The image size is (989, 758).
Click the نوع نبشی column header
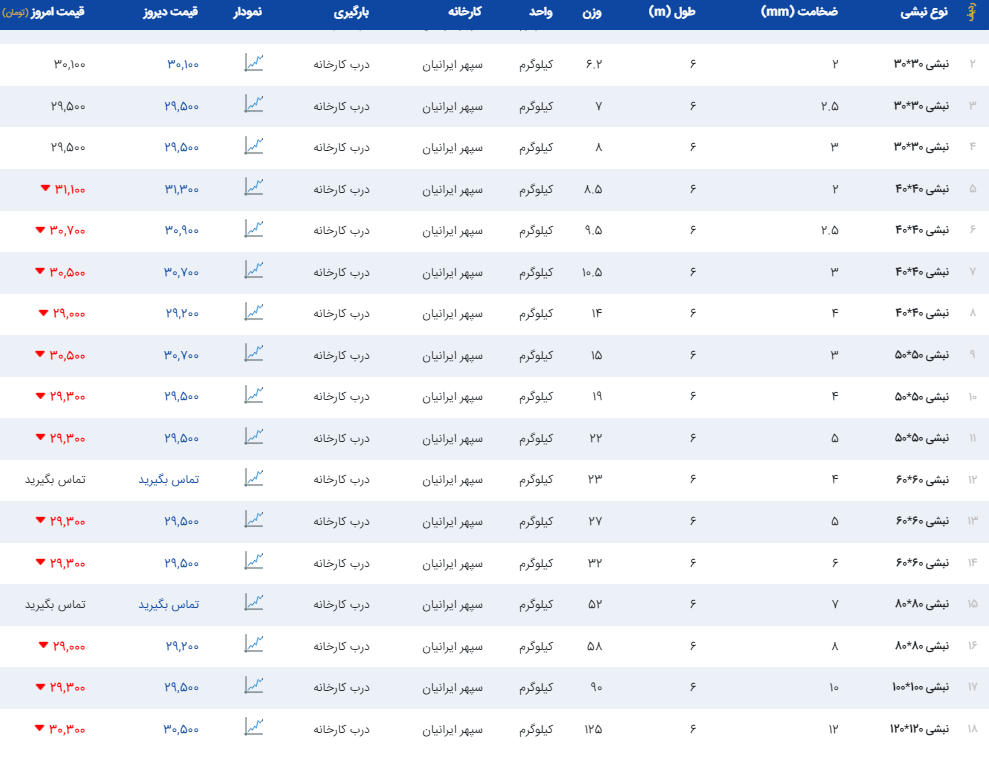coord(923,12)
